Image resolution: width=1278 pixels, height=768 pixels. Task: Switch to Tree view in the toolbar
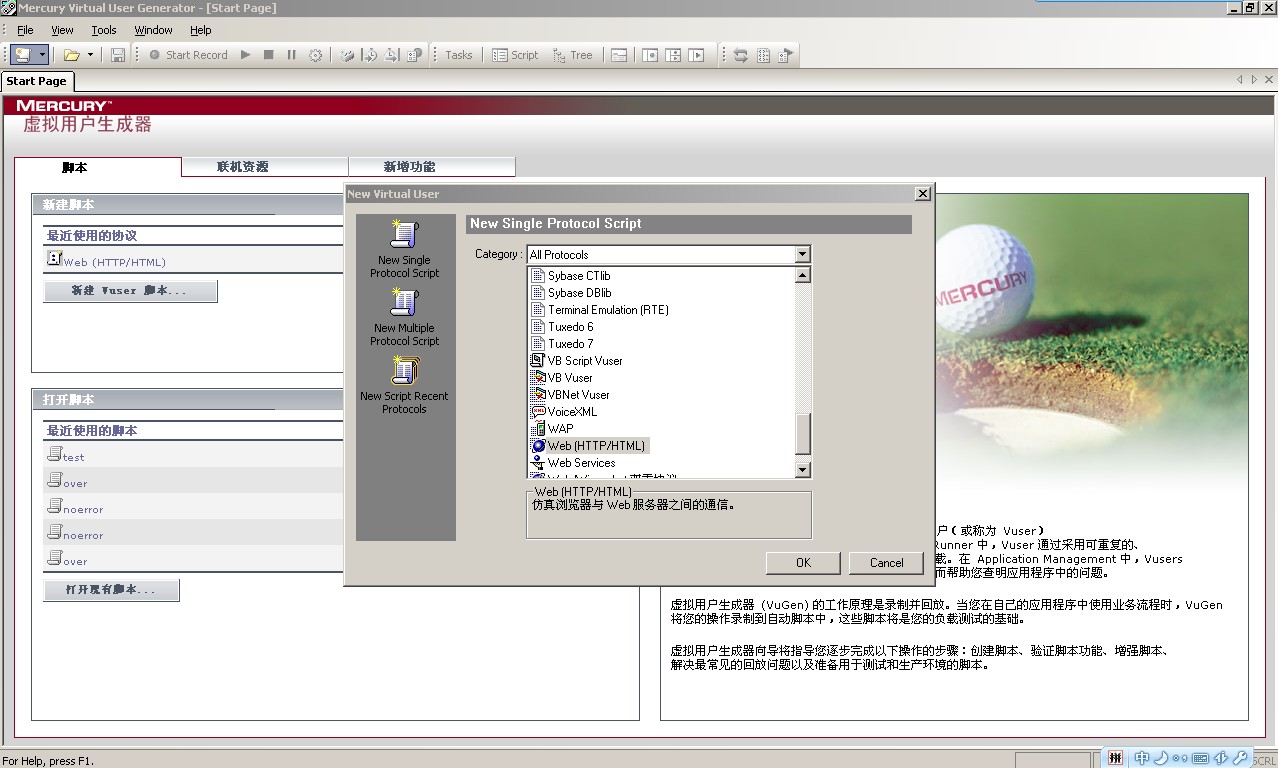[572, 55]
